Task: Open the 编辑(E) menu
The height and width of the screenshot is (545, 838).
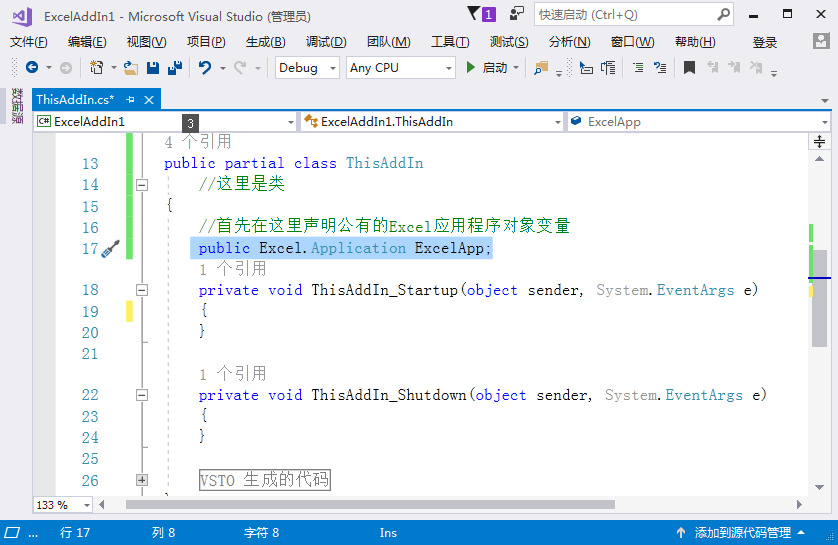Action: [87, 42]
